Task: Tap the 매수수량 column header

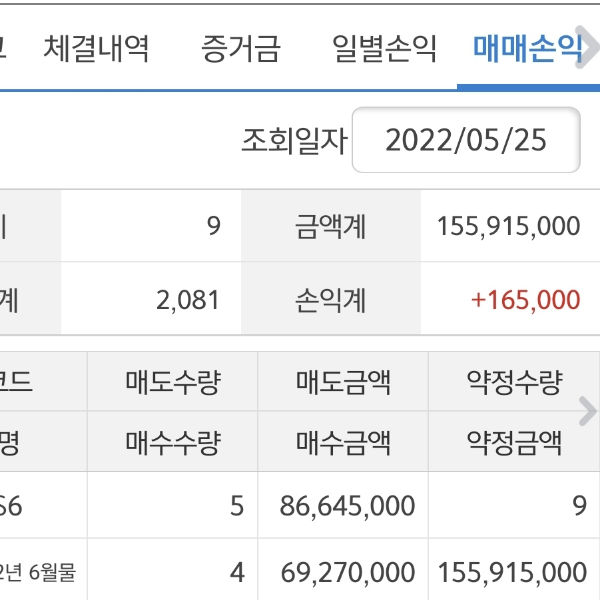Action: (x=173, y=441)
